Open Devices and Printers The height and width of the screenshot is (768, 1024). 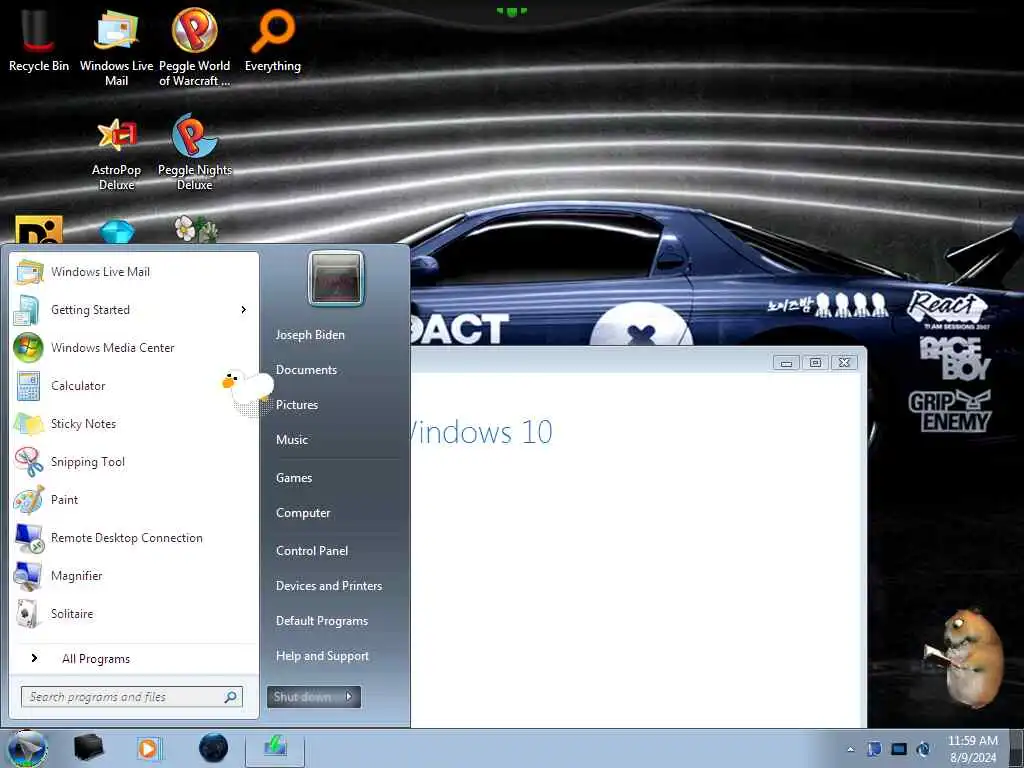[328, 586]
